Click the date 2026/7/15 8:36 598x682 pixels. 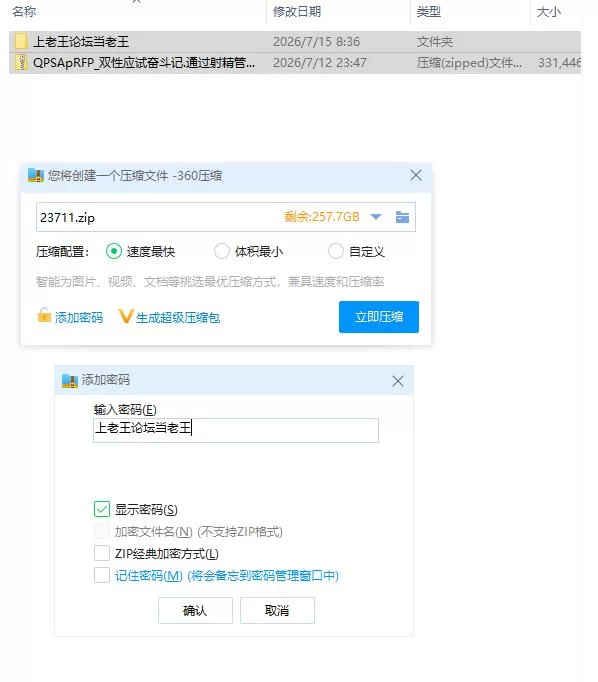click(x=316, y=42)
